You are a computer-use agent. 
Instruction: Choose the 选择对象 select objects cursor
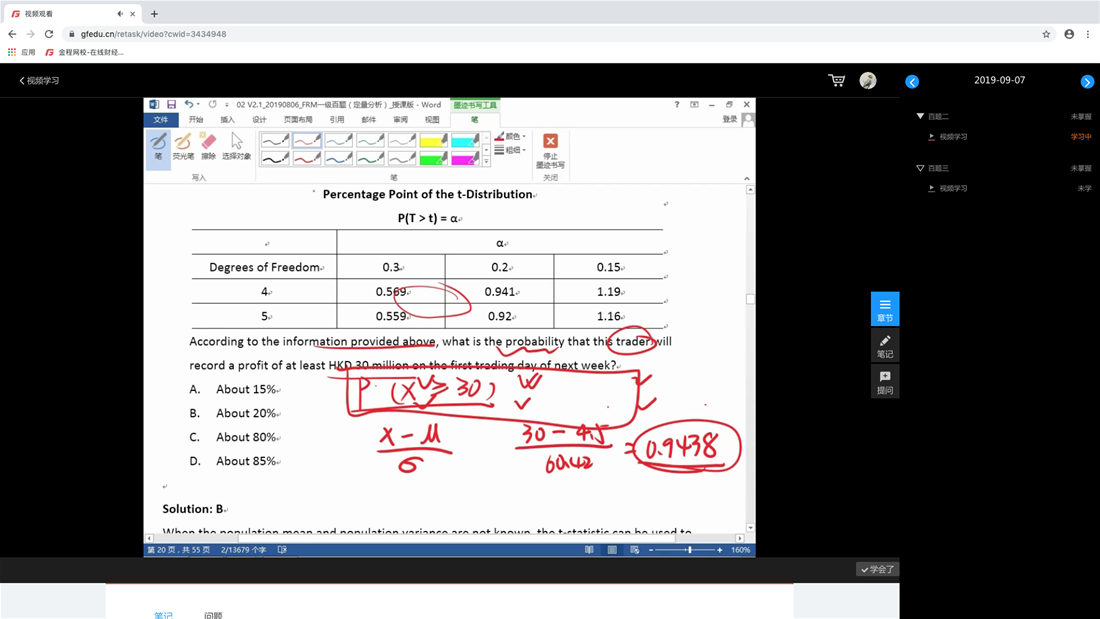[x=236, y=147]
